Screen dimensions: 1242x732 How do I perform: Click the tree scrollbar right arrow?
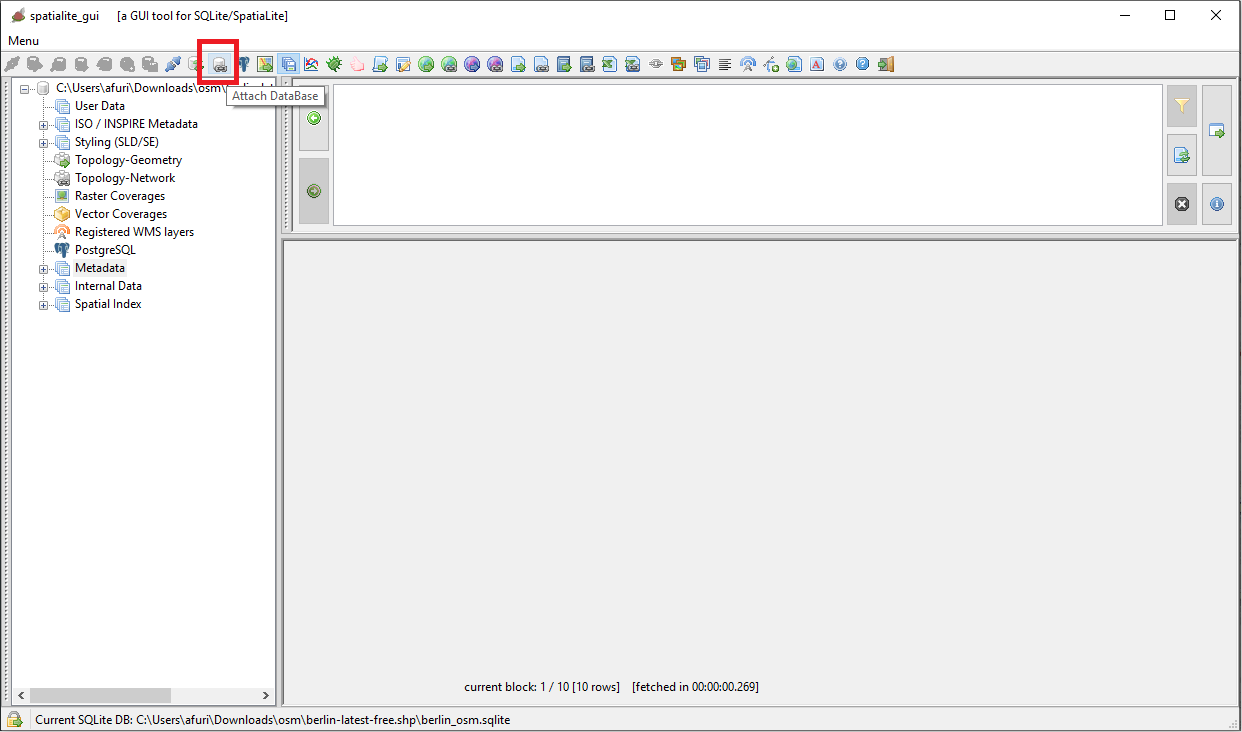[266, 695]
